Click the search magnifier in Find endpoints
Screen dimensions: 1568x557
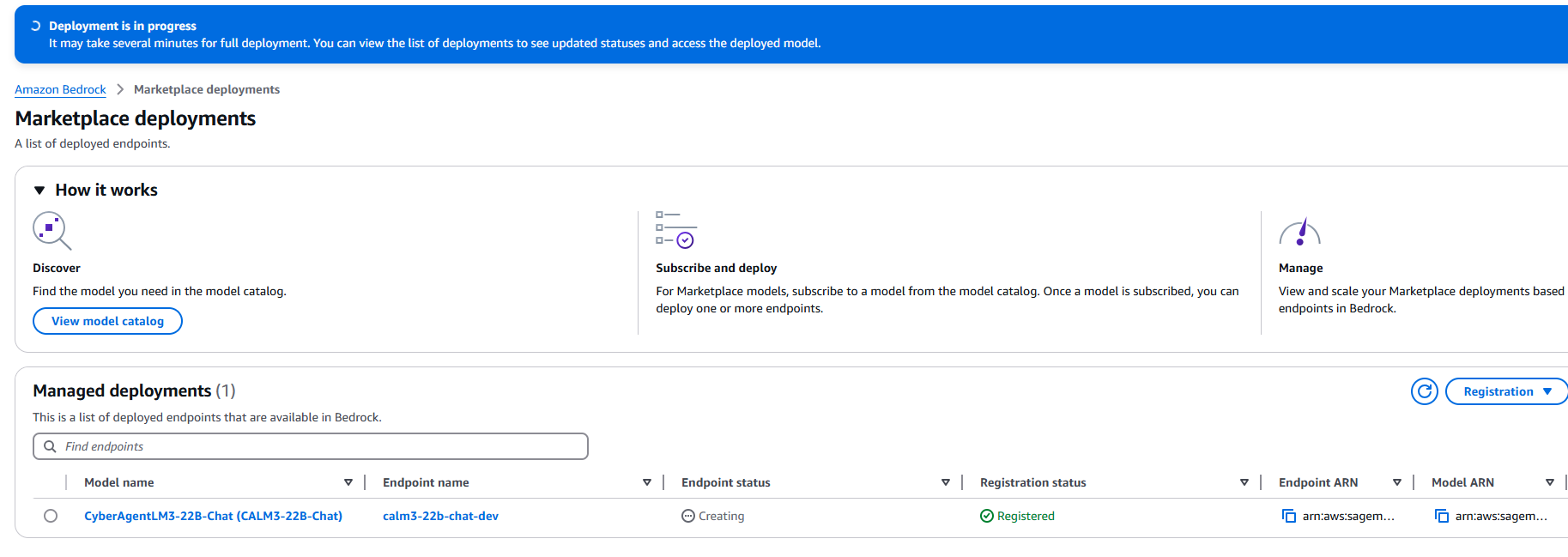(50, 446)
